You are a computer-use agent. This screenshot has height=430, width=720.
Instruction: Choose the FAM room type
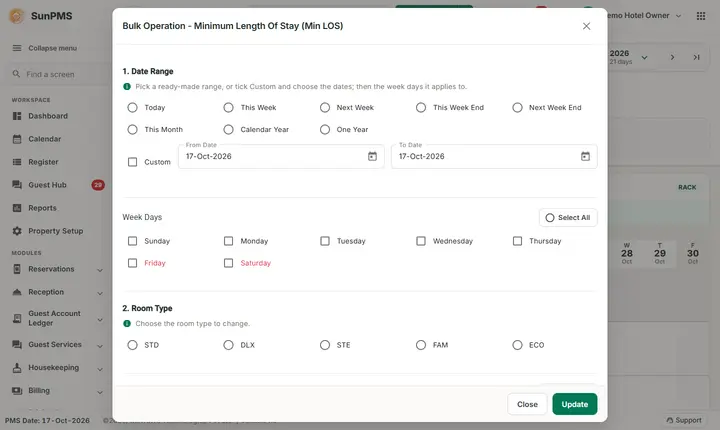(x=421, y=345)
